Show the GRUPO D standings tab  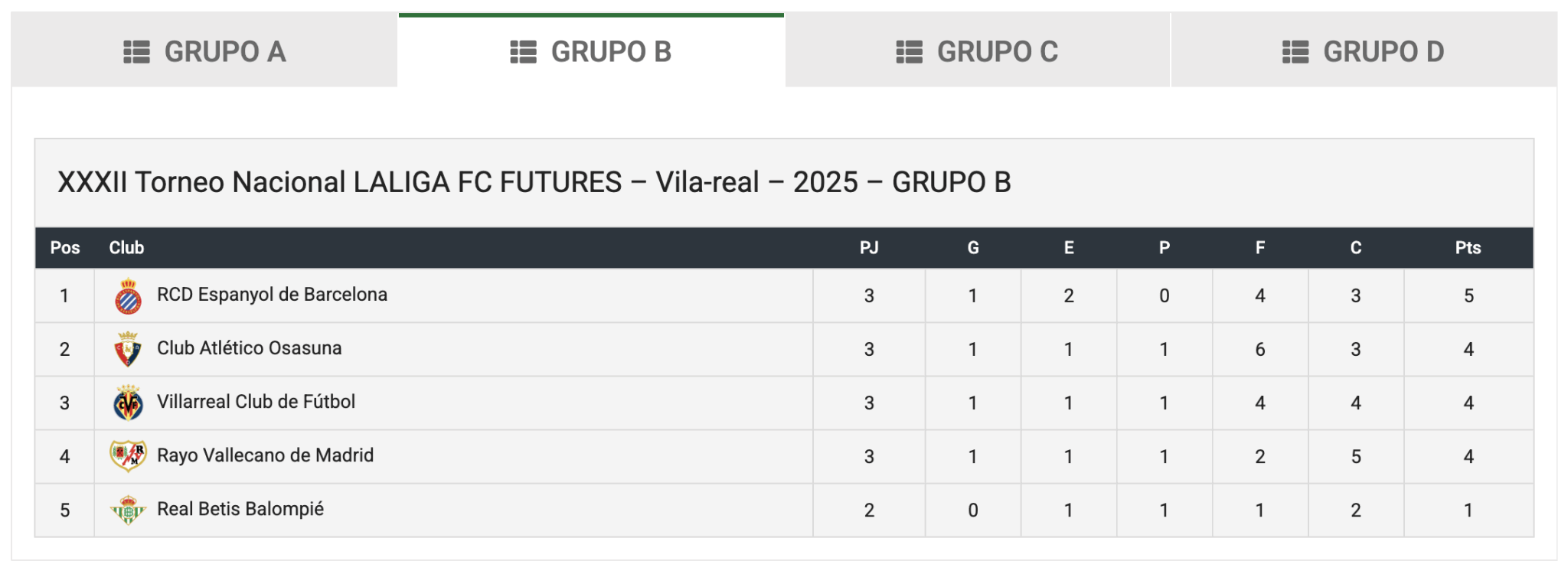pyautogui.click(x=1364, y=50)
